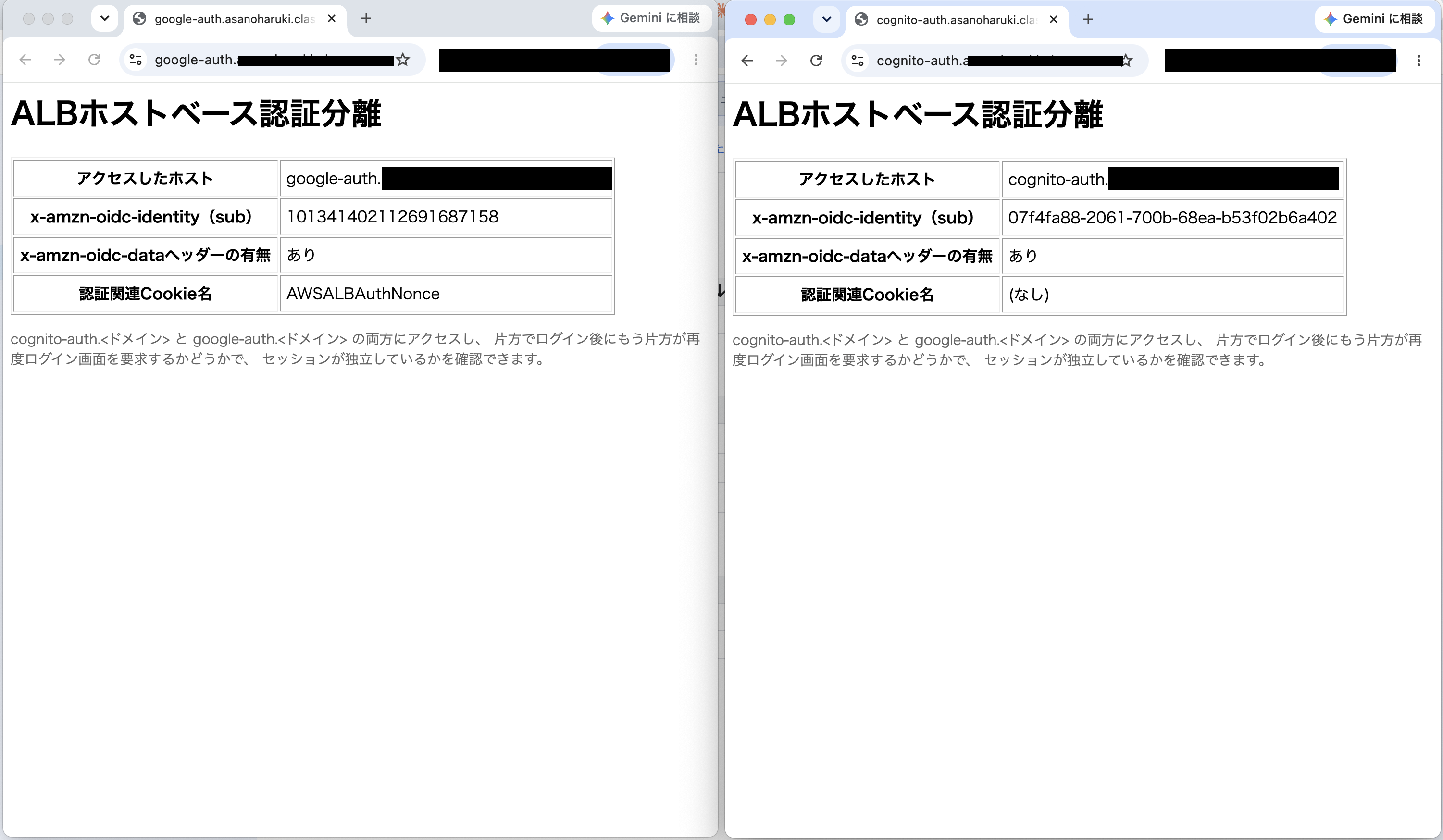The image size is (1443, 840).
Task: Click yellow minimize button of cognito-auth window
Action: [x=770, y=20]
